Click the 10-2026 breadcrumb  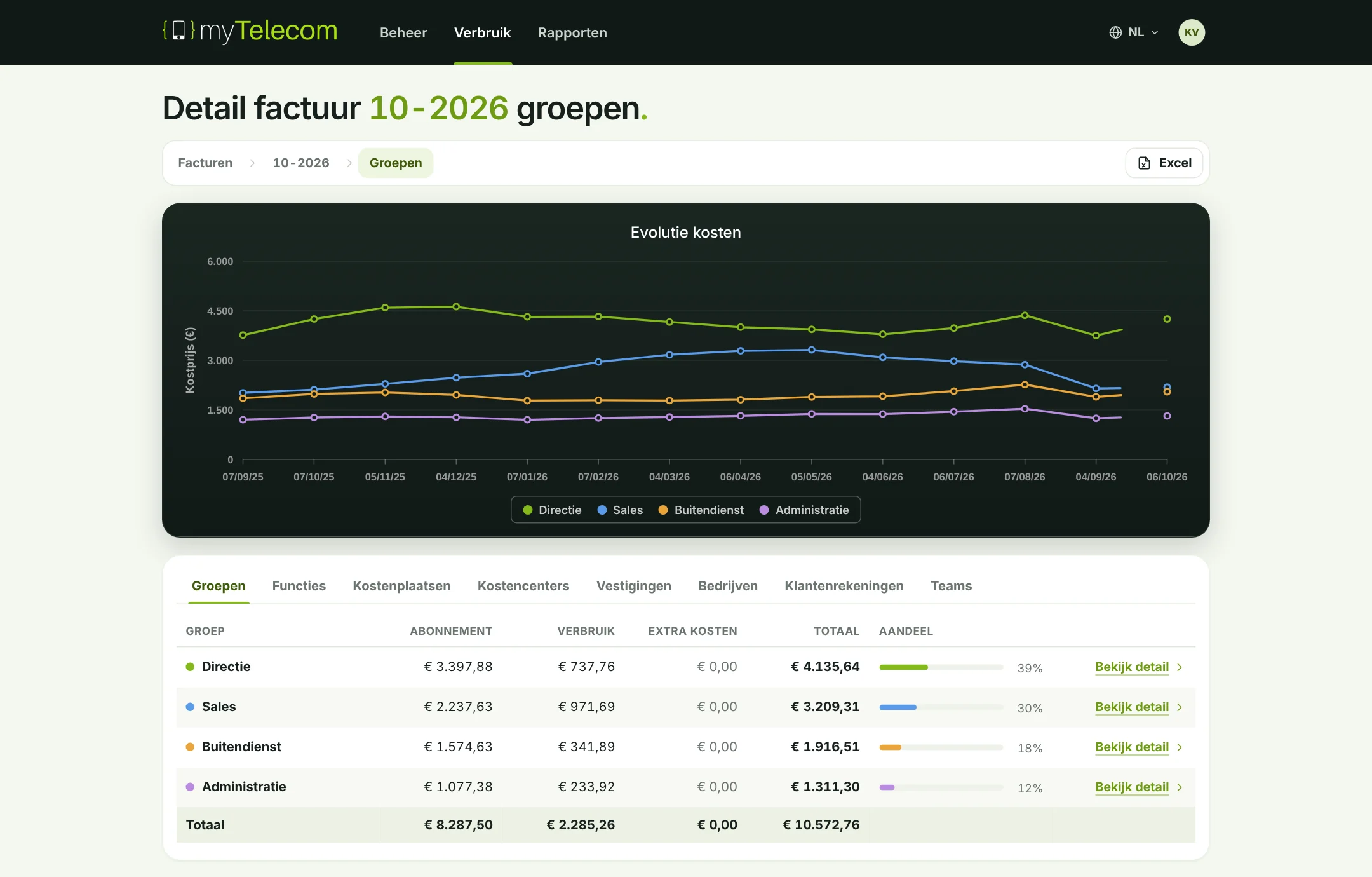point(301,163)
